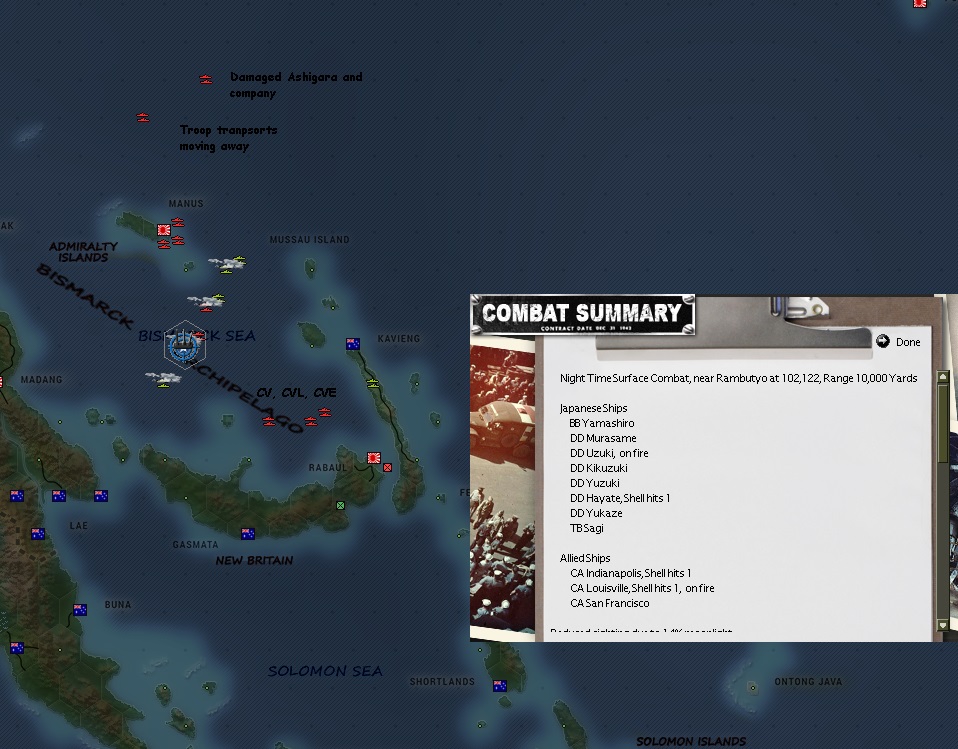This screenshot has width=958, height=749.
Task: Click leftmost red carrier group under CV, CVL, CVE
Action: click(x=269, y=421)
